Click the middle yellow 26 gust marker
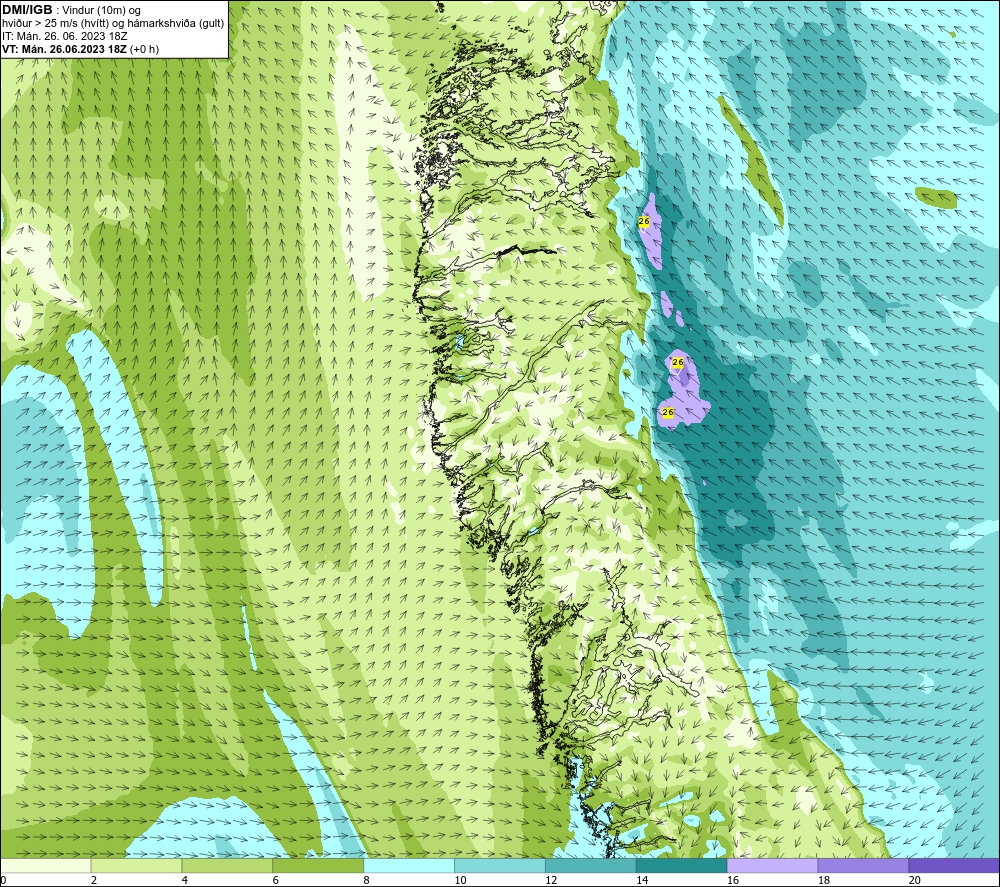The width and height of the screenshot is (1000, 887). (x=678, y=362)
